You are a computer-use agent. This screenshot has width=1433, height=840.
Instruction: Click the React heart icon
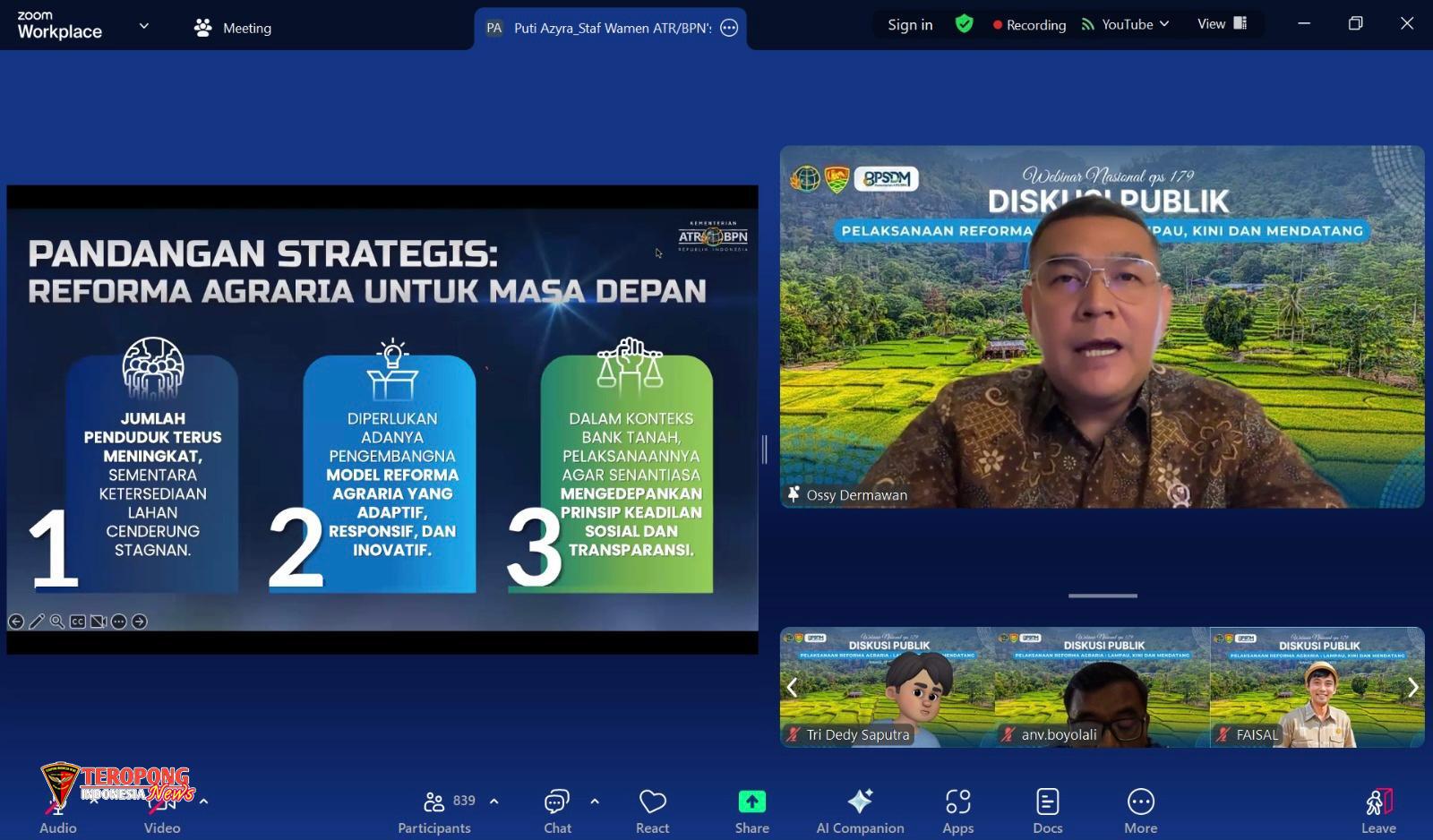[652, 810]
